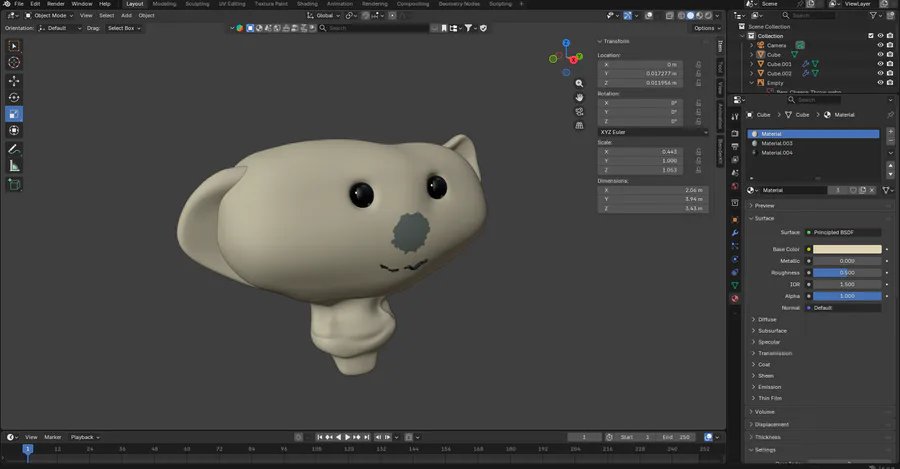Screen dimensions: 900x469
Task: Select the Move tool in toolbar
Action: click(x=15, y=80)
